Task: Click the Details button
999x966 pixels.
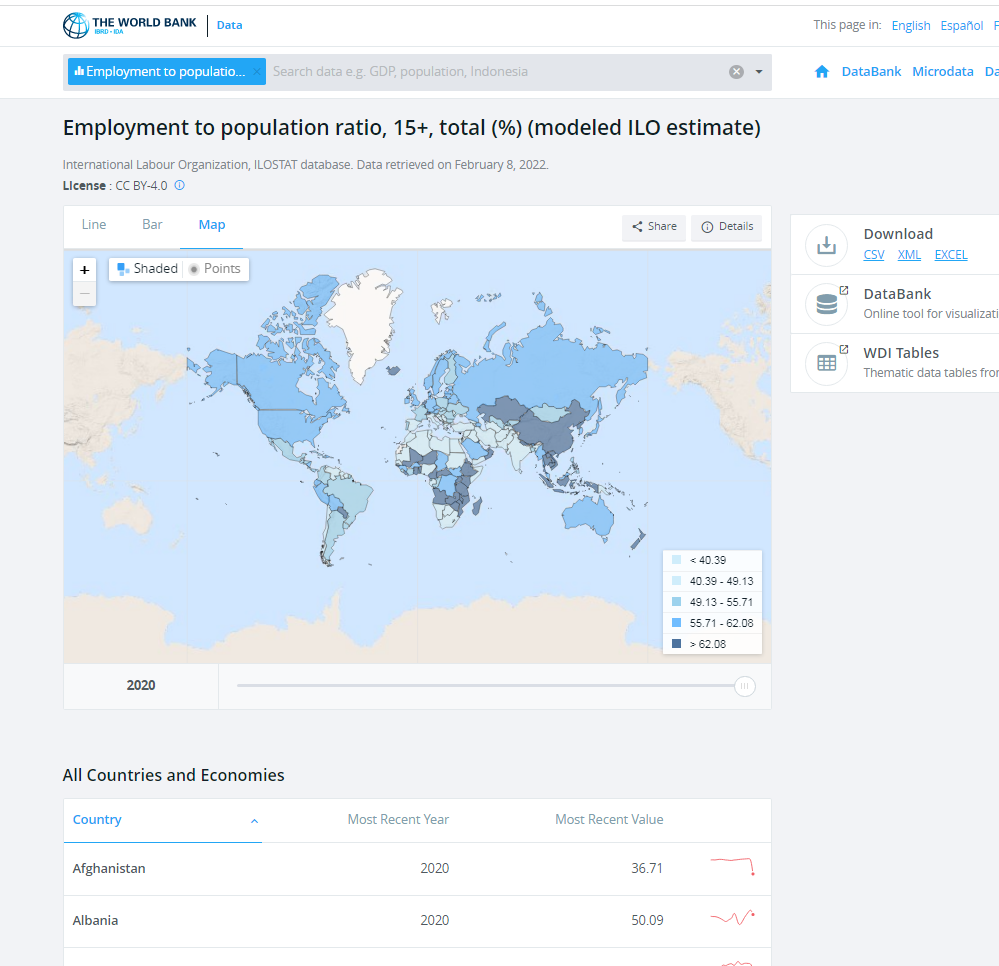Action: (x=727, y=227)
